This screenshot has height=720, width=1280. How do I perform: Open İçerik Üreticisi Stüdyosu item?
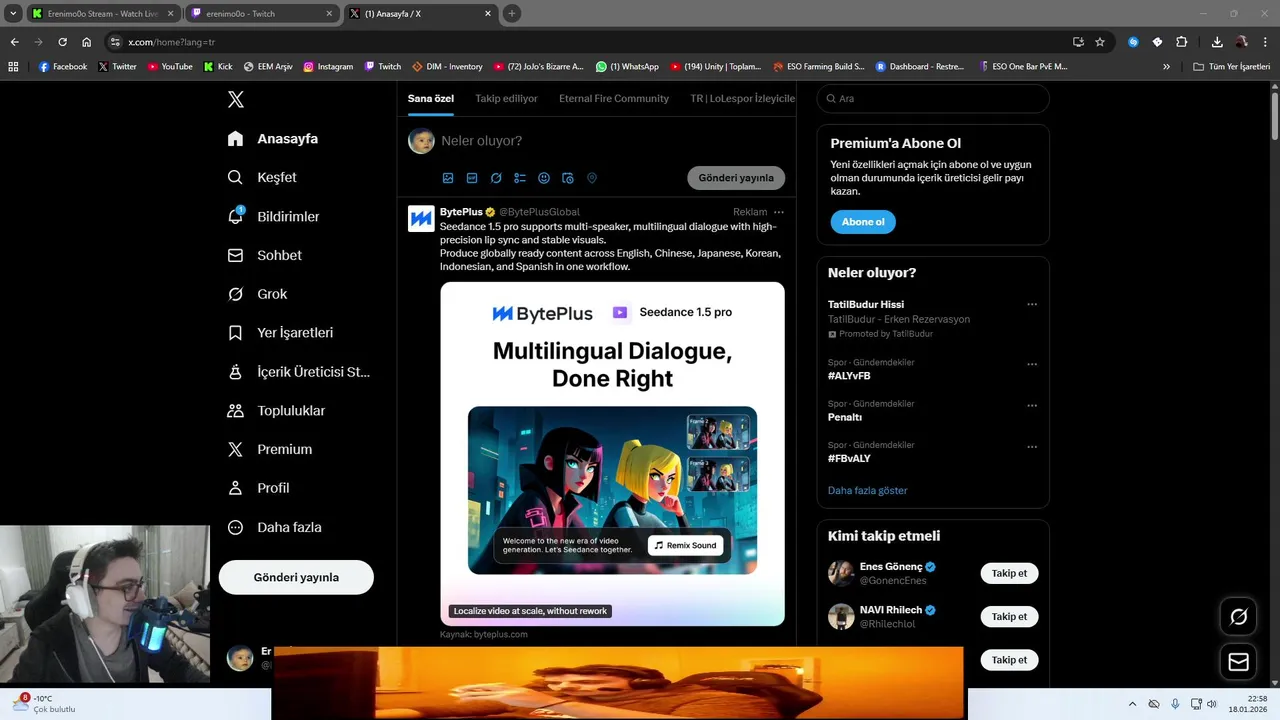click(299, 371)
